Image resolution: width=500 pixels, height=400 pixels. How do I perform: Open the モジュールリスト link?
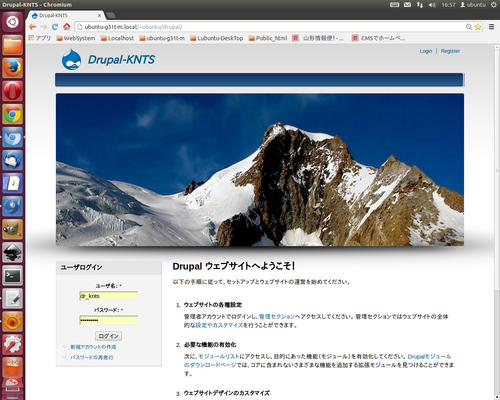pyautogui.click(x=219, y=356)
